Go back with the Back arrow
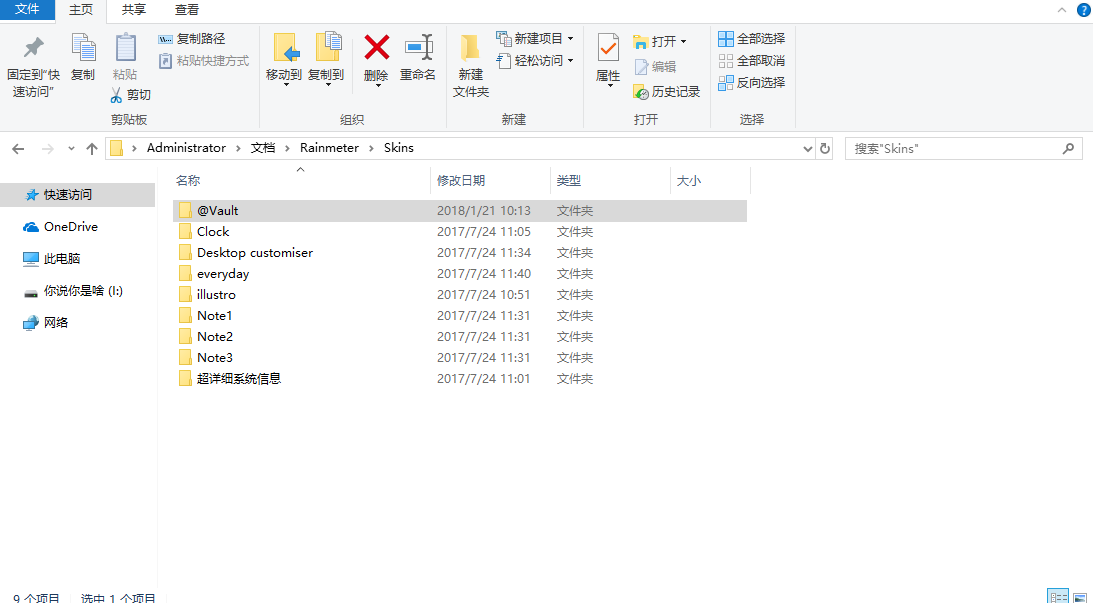Viewport: 1093px width, 603px height. tap(18, 148)
